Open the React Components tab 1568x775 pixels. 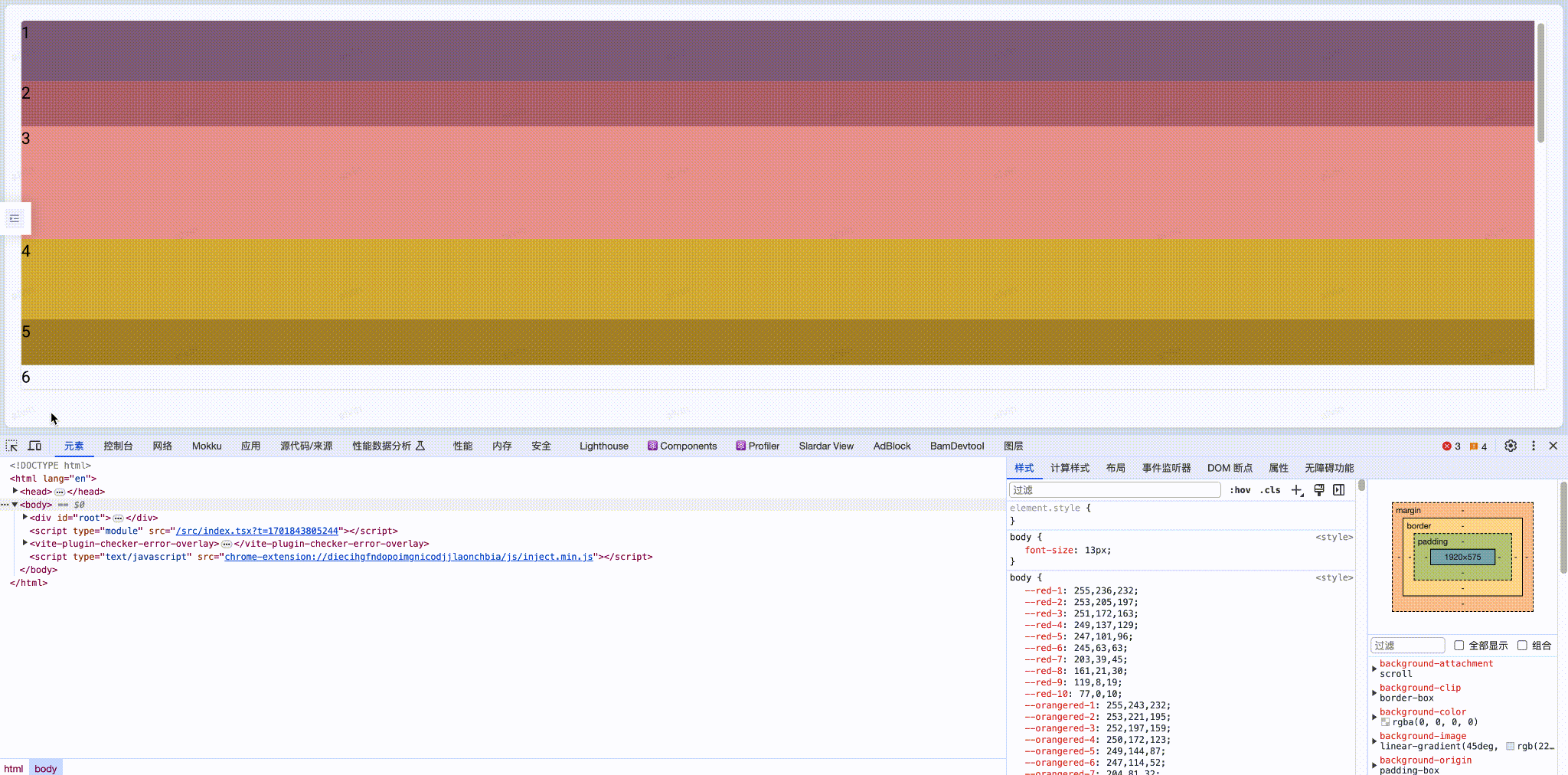coord(682,446)
